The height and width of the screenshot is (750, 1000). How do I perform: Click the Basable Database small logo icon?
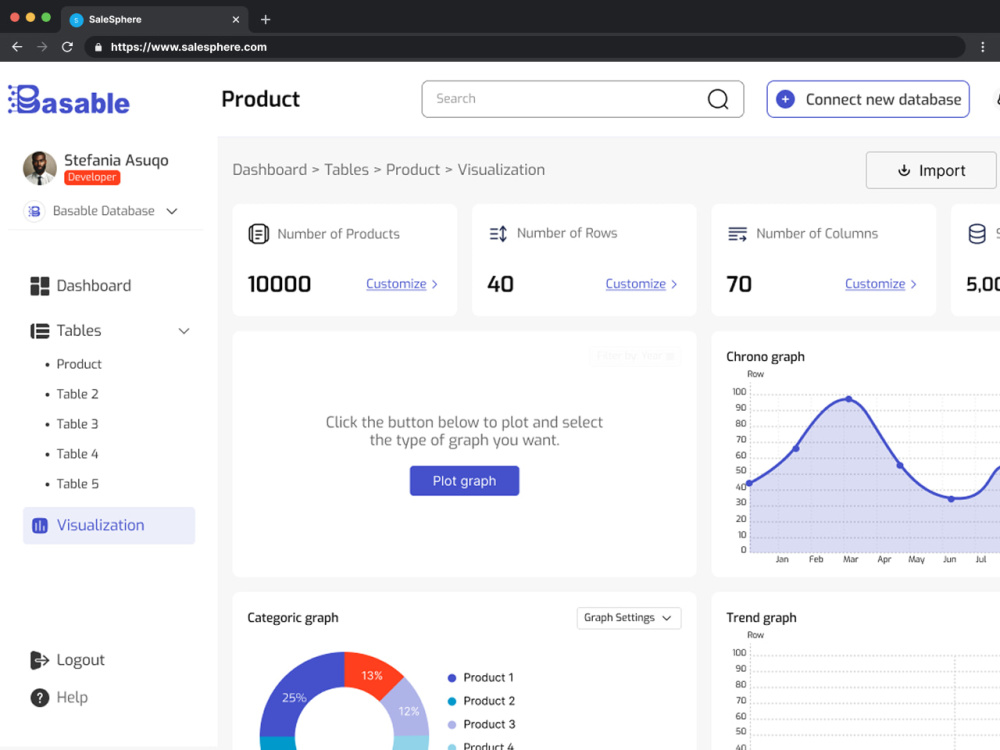[x=34, y=211]
